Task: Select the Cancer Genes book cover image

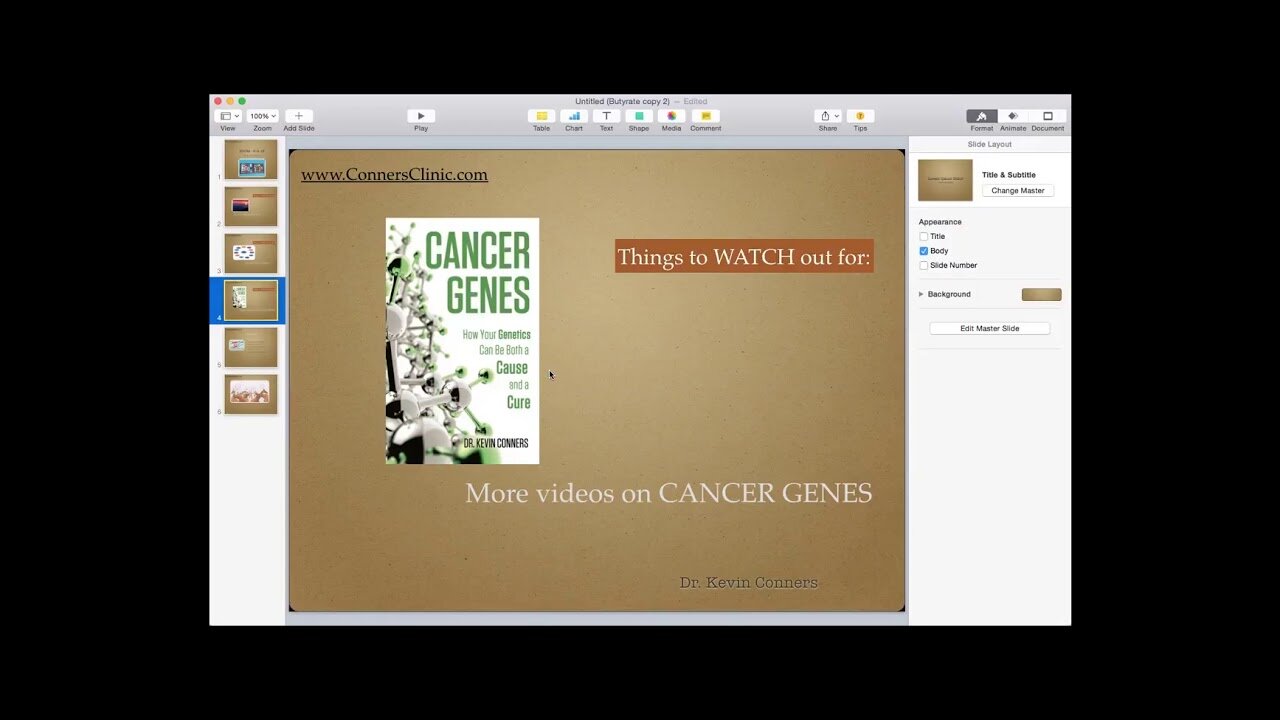Action: pos(462,341)
